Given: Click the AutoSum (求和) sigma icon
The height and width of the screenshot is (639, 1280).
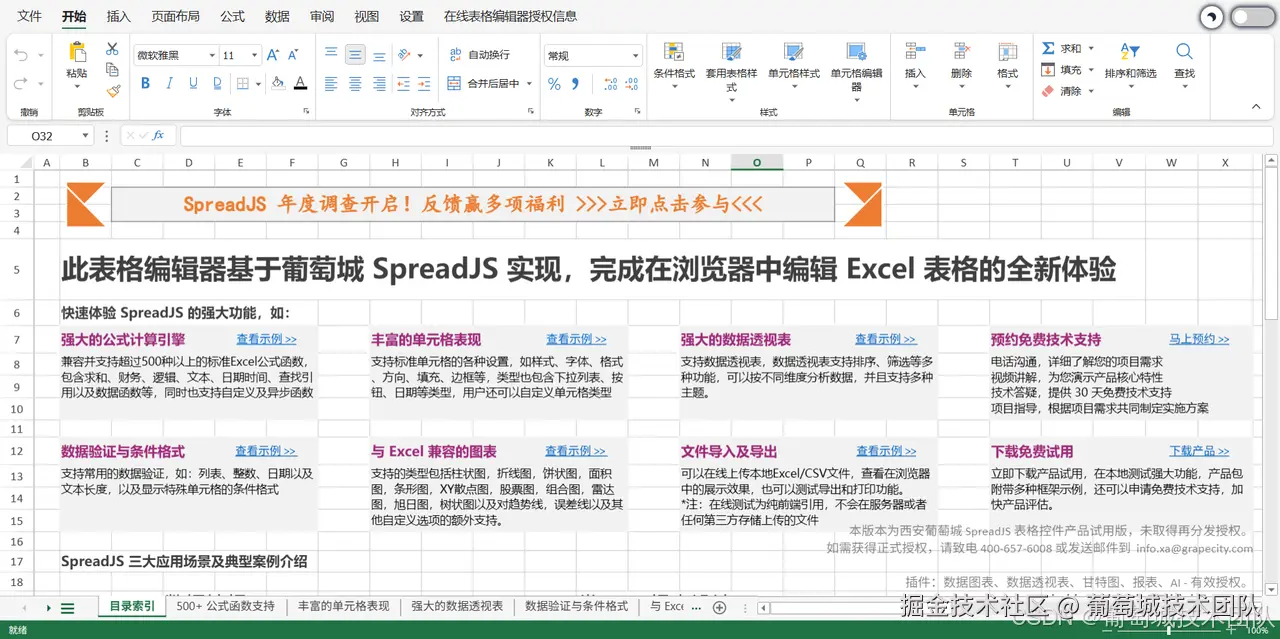Looking at the screenshot, I should pos(1048,48).
